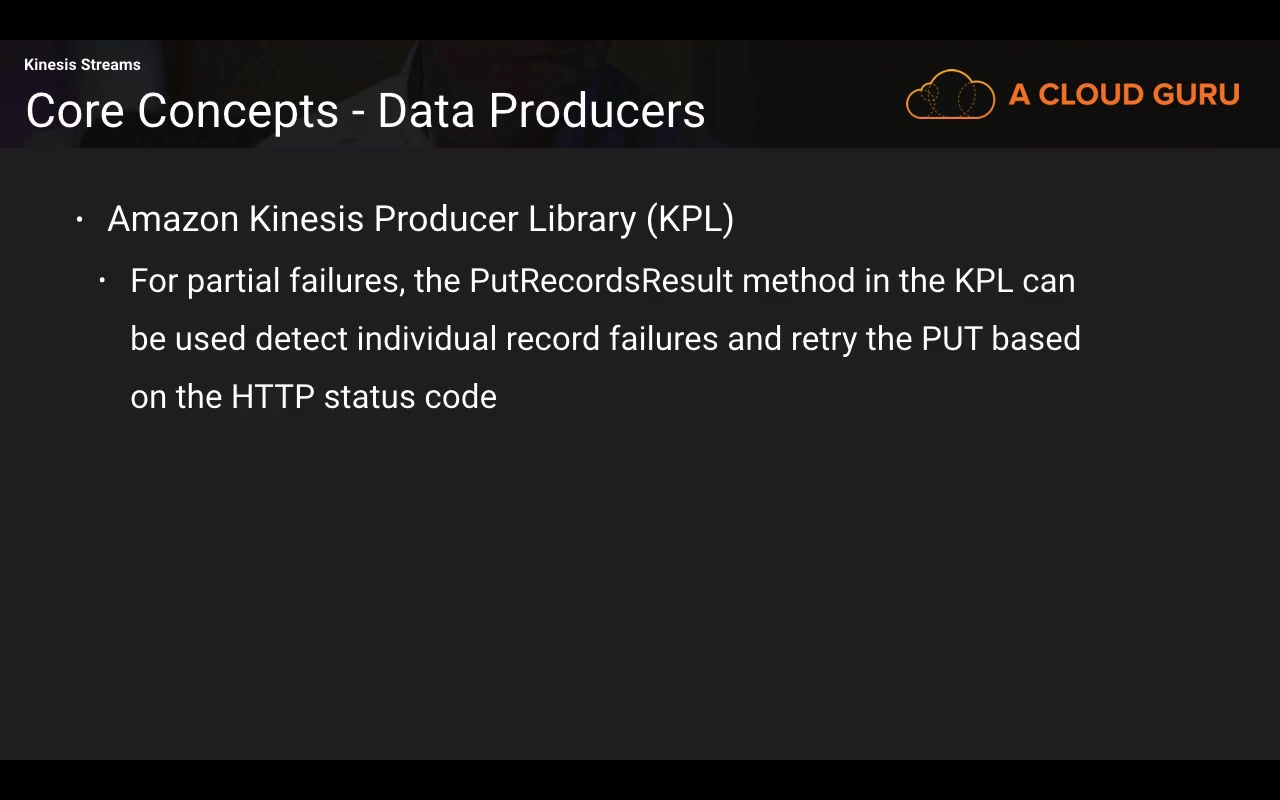Click the bullet before "Amazon Kinesis Producer Library"
The height and width of the screenshot is (800, 1280).
(x=80, y=219)
